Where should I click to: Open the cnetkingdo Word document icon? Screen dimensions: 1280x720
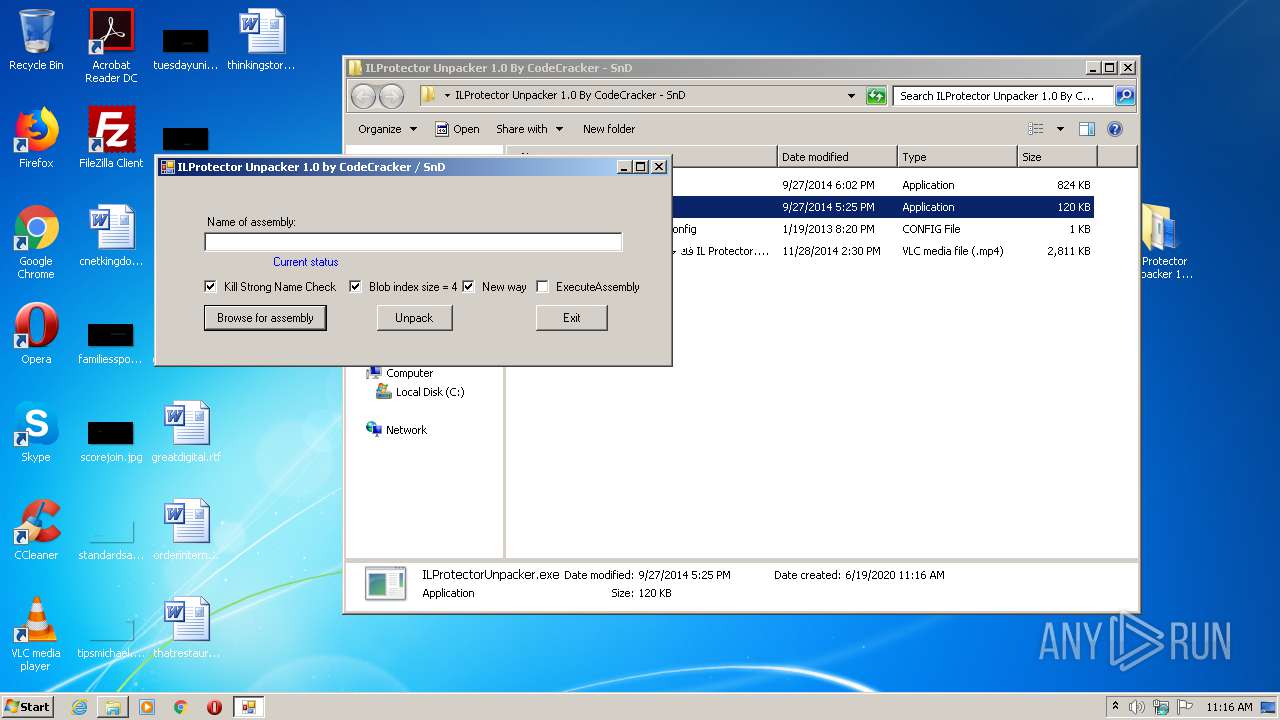111,235
